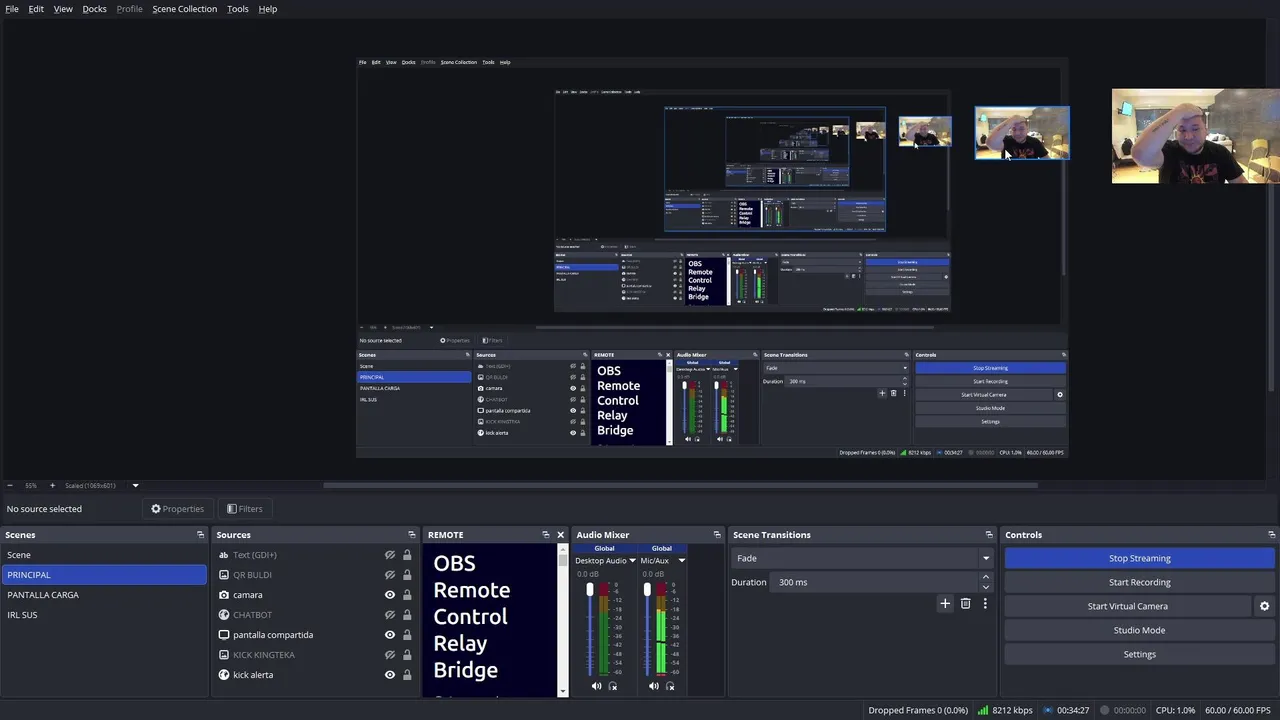Toggle lock on pantalla compartida source
The width and height of the screenshot is (1280, 720).
pos(407,635)
